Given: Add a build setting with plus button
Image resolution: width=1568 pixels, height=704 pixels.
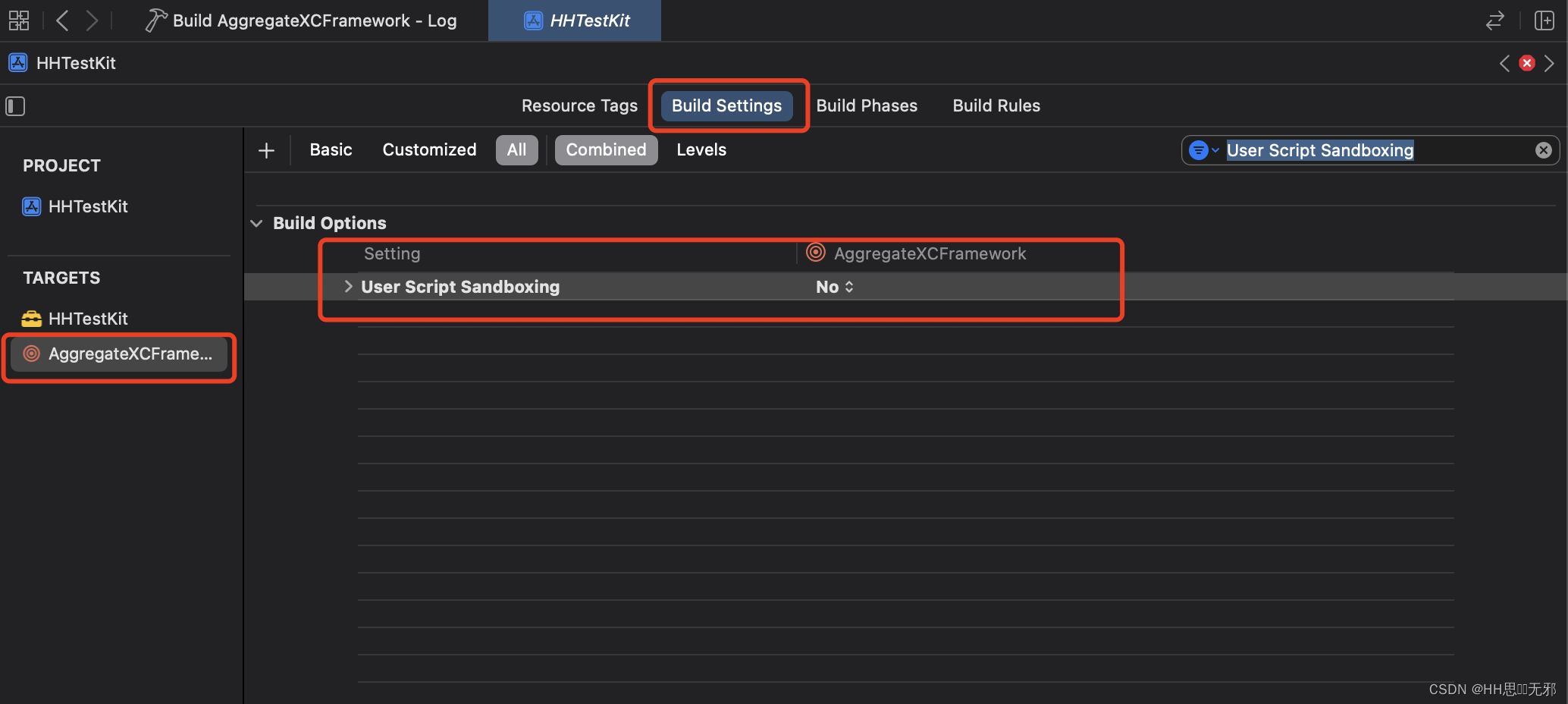Looking at the screenshot, I should [266, 150].
